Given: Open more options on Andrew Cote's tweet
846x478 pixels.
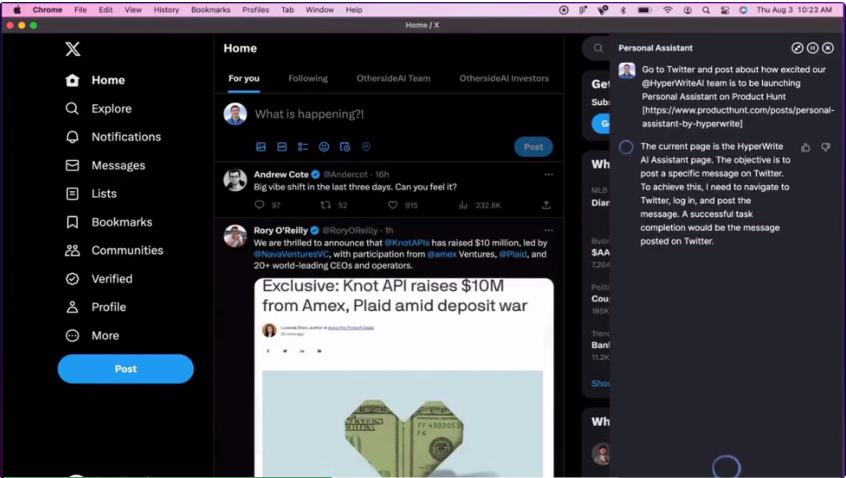Looking at the screenshot, I should coord(549,175).
